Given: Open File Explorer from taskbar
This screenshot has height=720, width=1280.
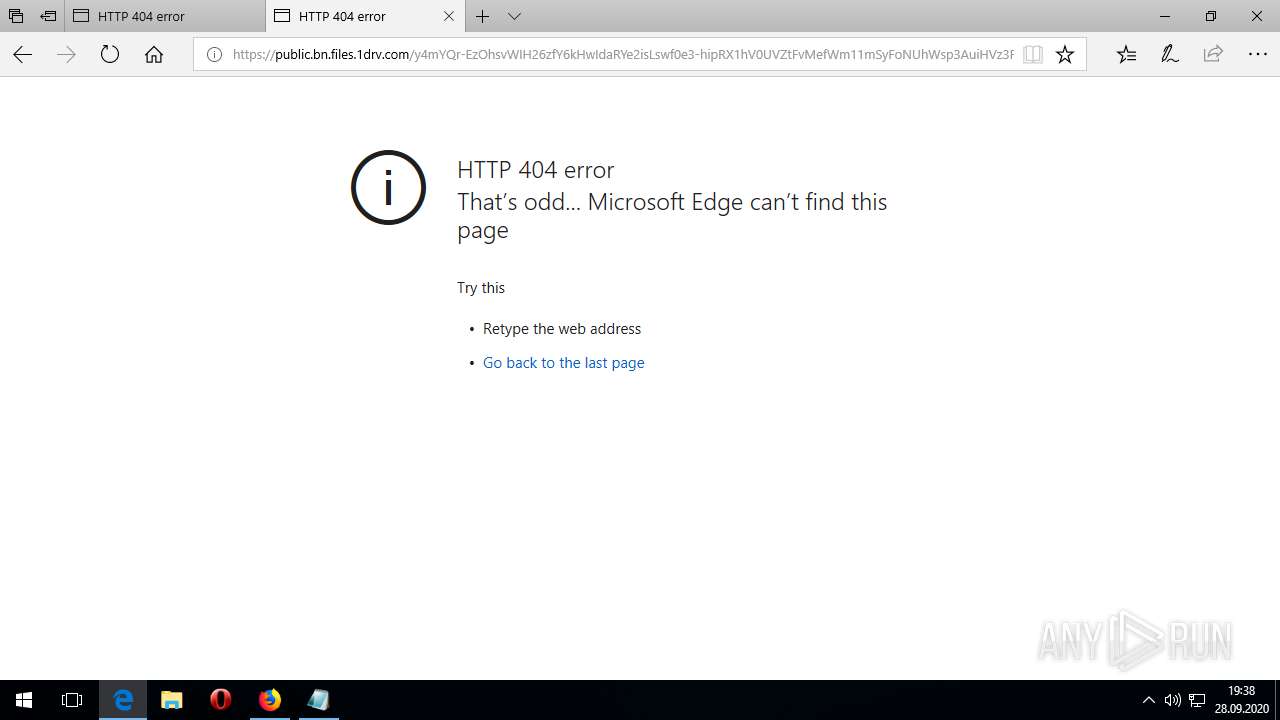Looking at the screenshot, I should [x=172, y=700].
